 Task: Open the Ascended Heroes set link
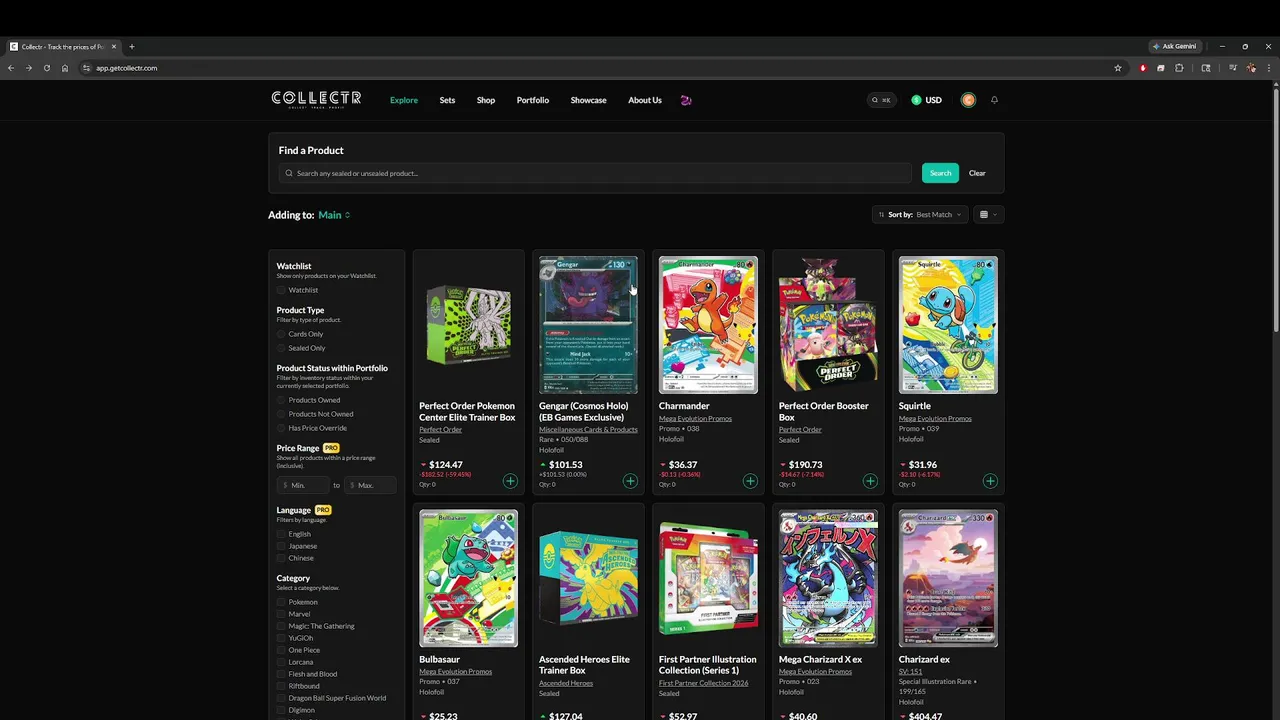(566, 683)
